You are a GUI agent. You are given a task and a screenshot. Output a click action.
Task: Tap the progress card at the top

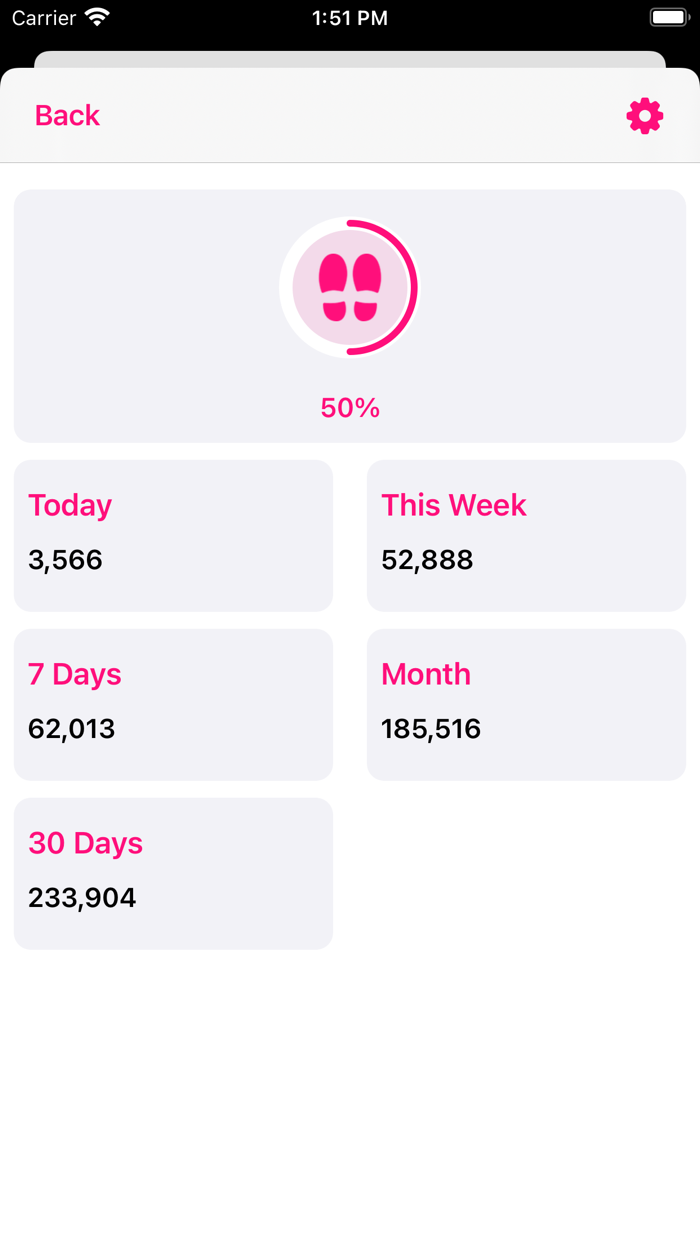pyautogui.click(x=349, y=316)
